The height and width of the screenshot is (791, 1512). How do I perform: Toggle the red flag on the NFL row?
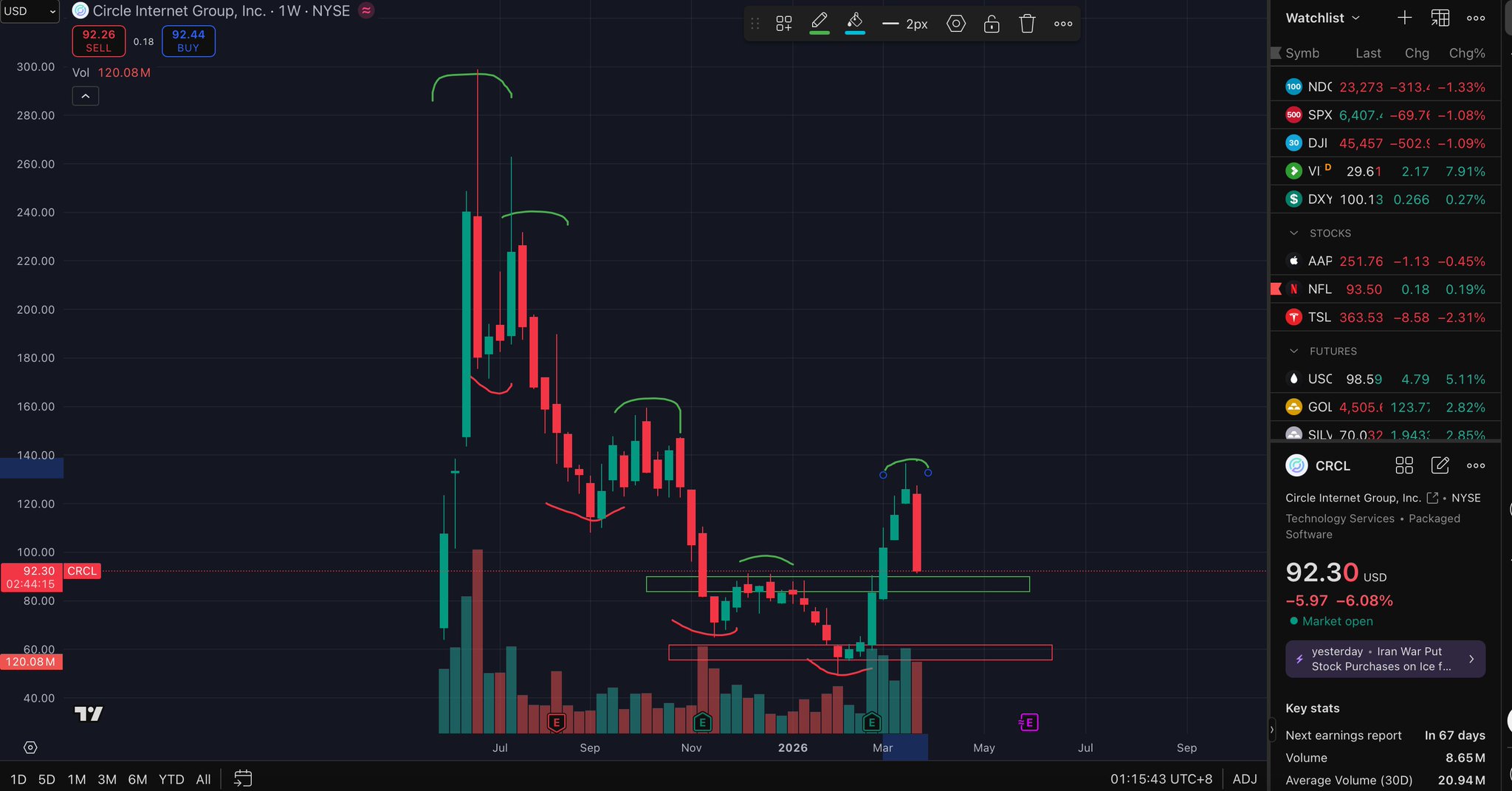tap(1276, 290)
